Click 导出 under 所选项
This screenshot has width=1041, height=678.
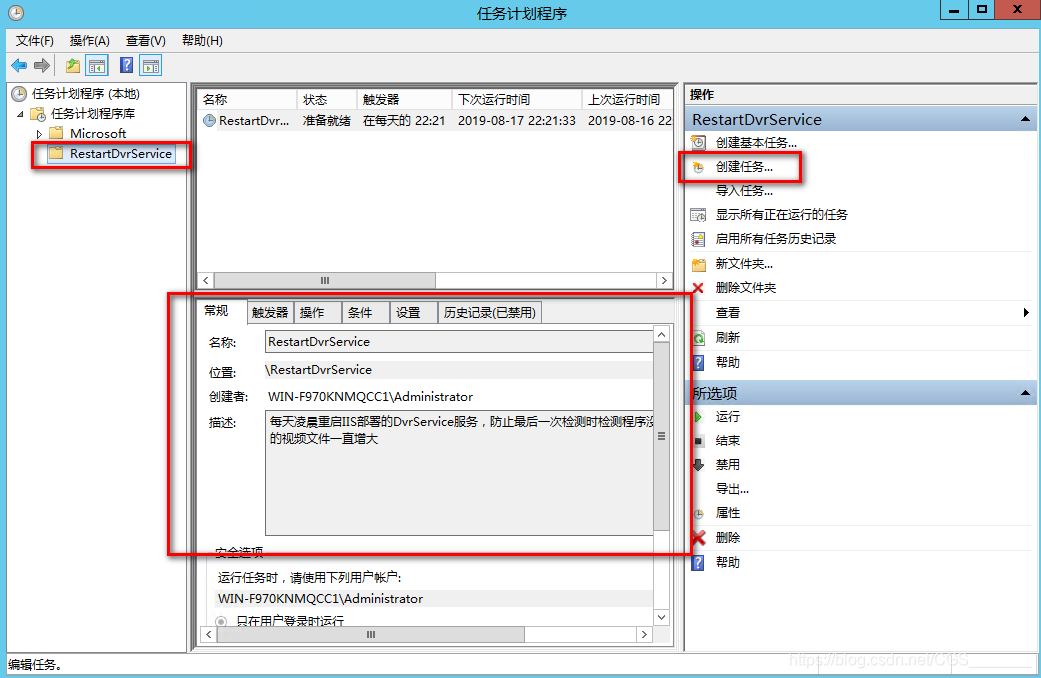tap(730, 488)
